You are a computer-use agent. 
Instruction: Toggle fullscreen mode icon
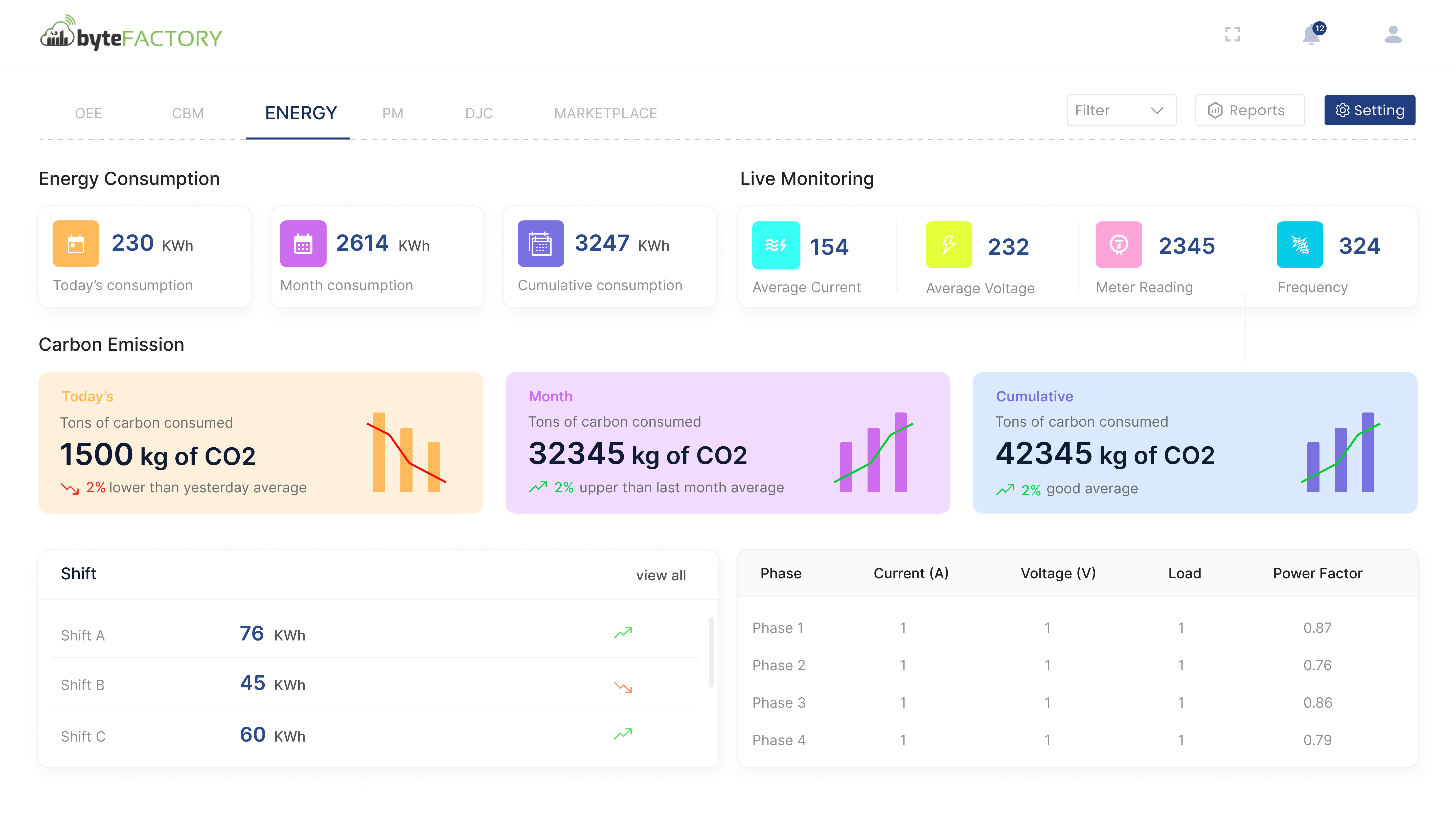point(1232,35)
